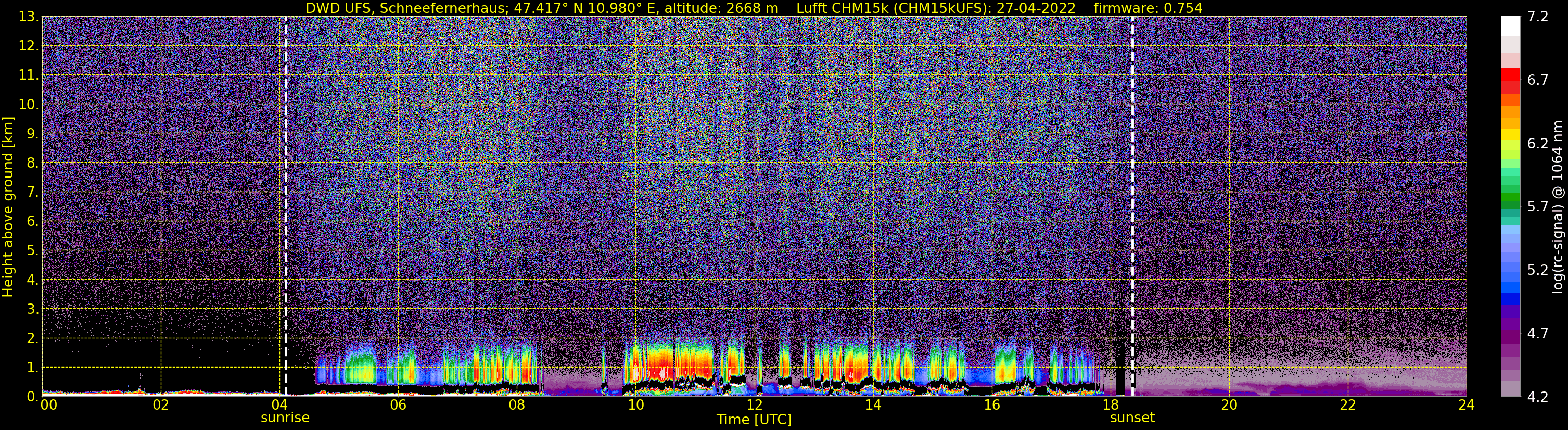Click the colorbar value '6.2'
Viewport: 1568px width, 430px height.
[1538, 143]
